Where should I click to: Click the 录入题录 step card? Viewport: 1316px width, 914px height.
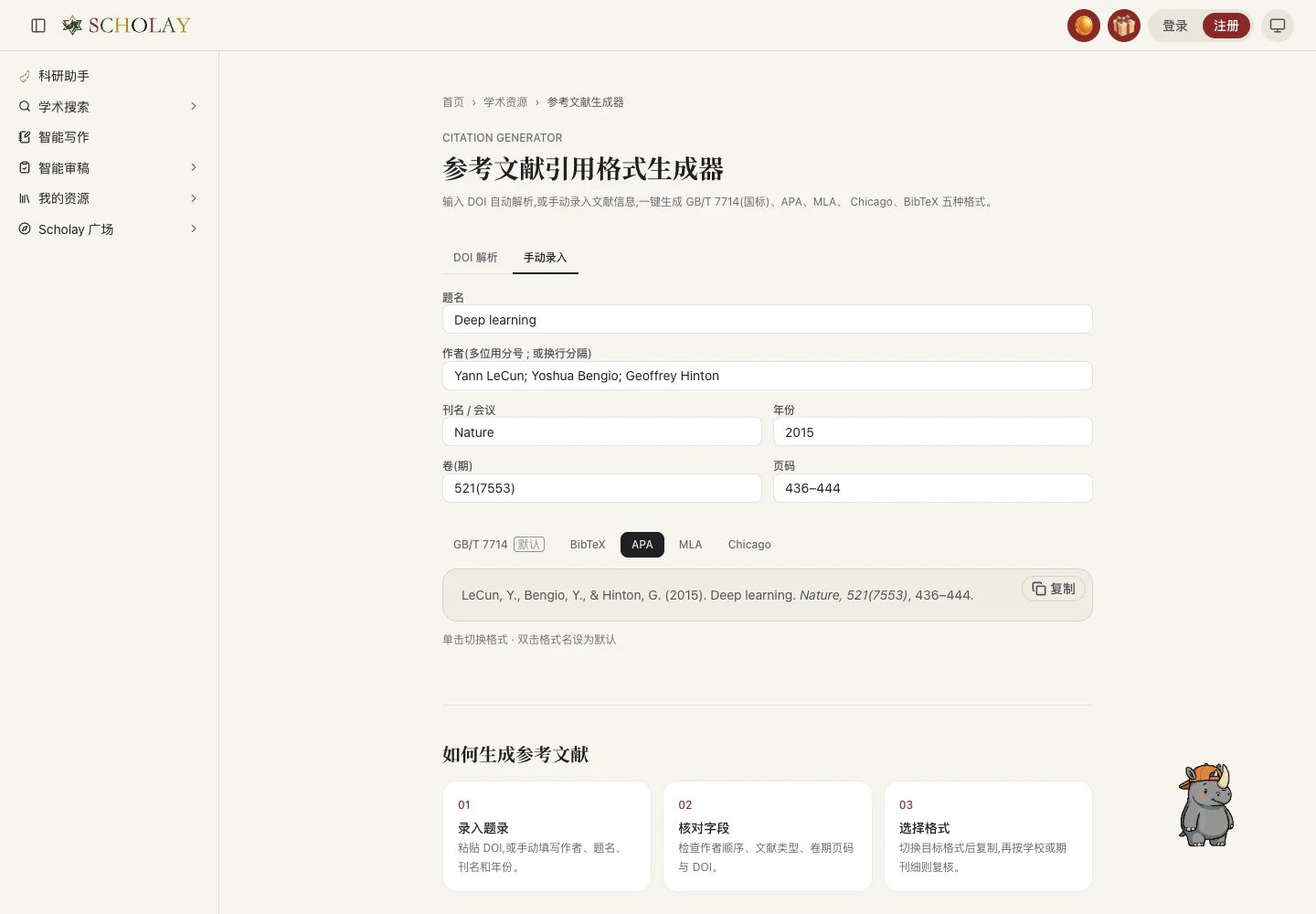coord(547,836)
